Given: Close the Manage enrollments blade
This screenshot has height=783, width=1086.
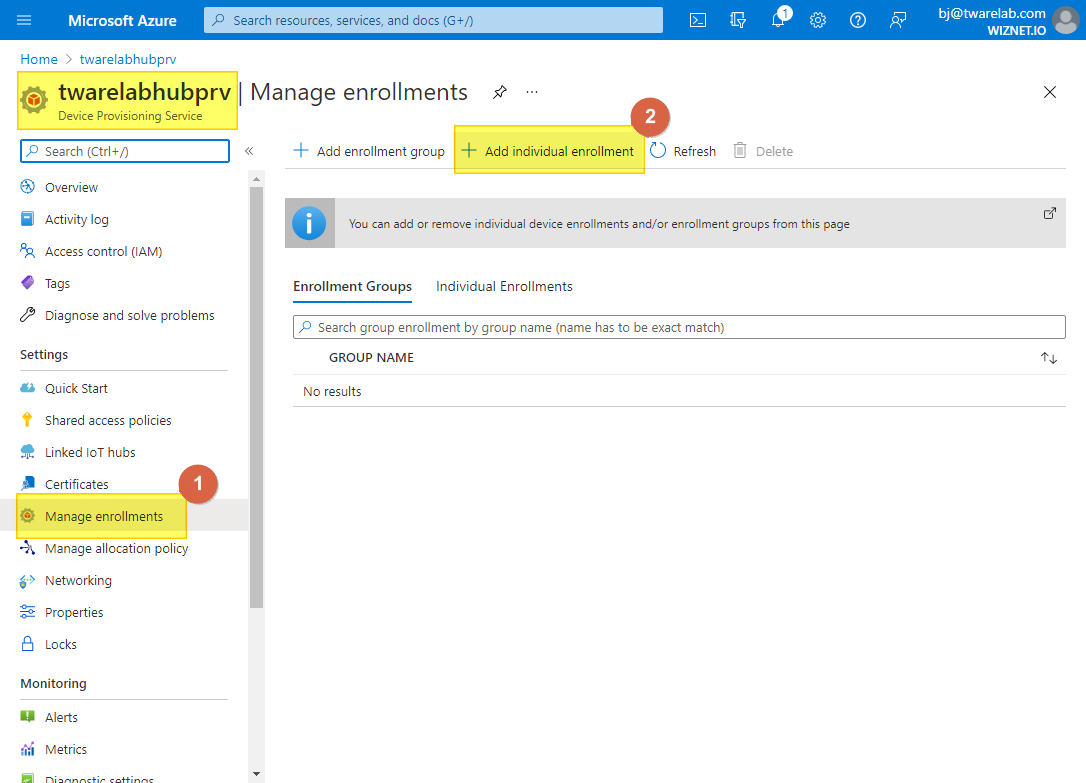Looking at the screenshot, I should click(x=1050, y=92).
